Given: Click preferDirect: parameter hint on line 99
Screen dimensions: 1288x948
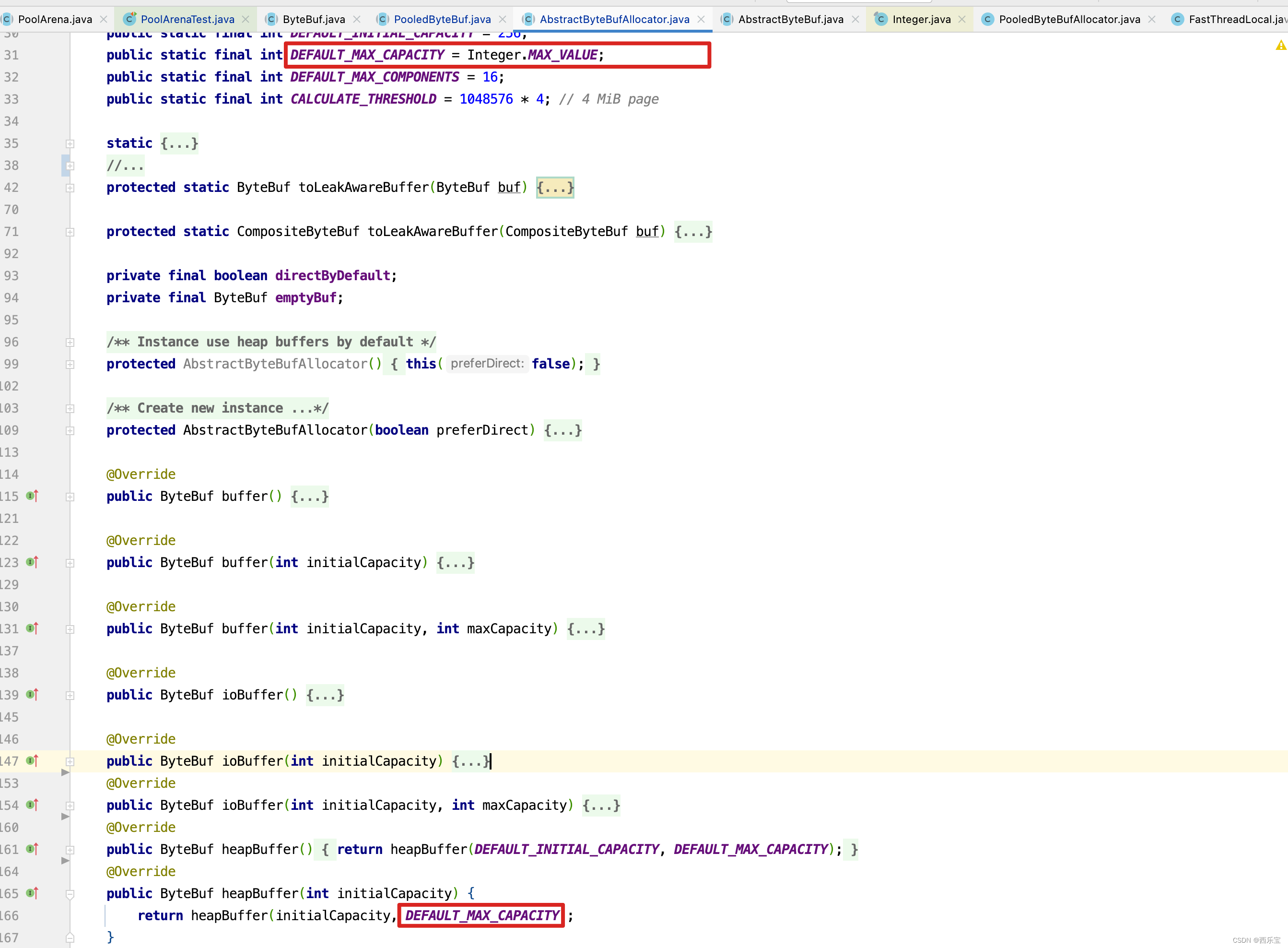Looking at the screenshot, I should (488, 363).
